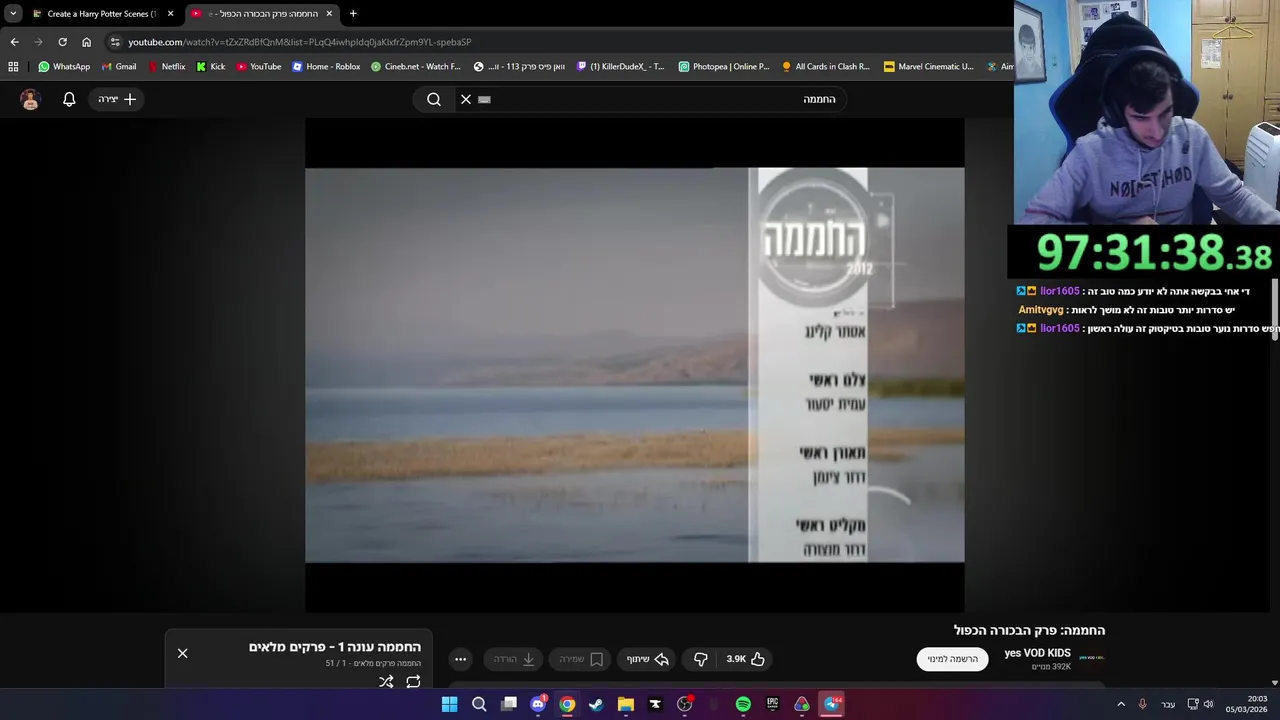
Task: Open the YouTube notifications bell
Action: pos(69,99)
